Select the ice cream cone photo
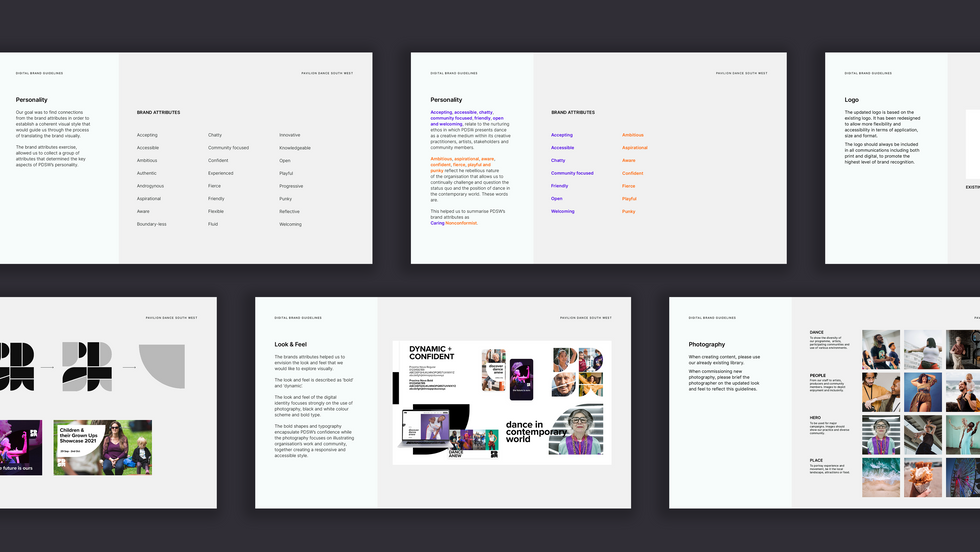This screenshot has width=980, height=552. click(922, 478)
